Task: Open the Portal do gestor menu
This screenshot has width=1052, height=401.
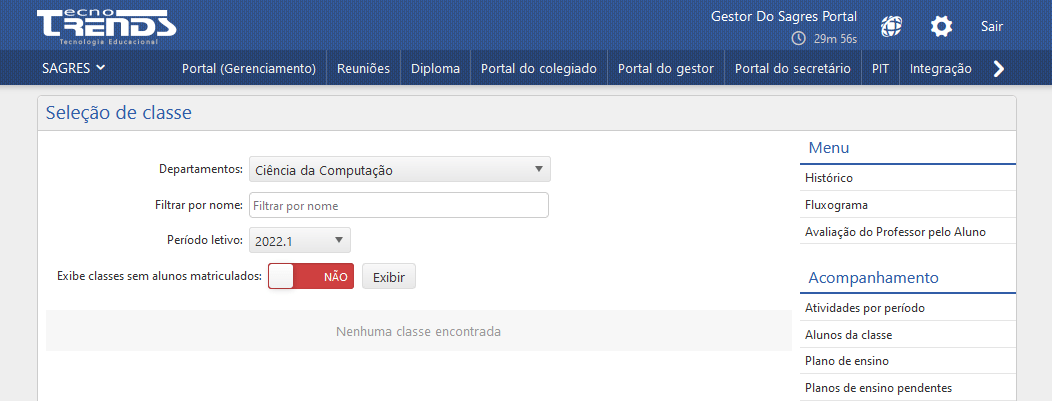Action: [x=666, y=68]
